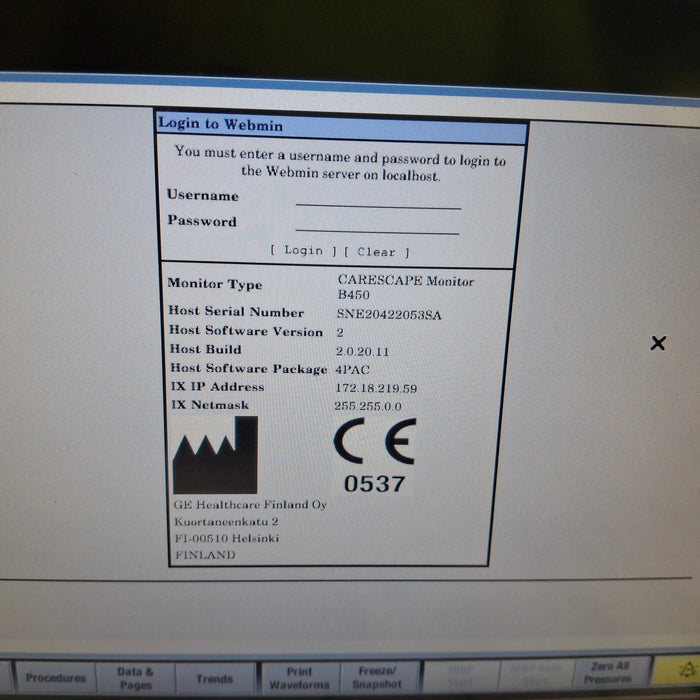Click the CE 0537 mark

pyautogui.click(x=375, y=455)
